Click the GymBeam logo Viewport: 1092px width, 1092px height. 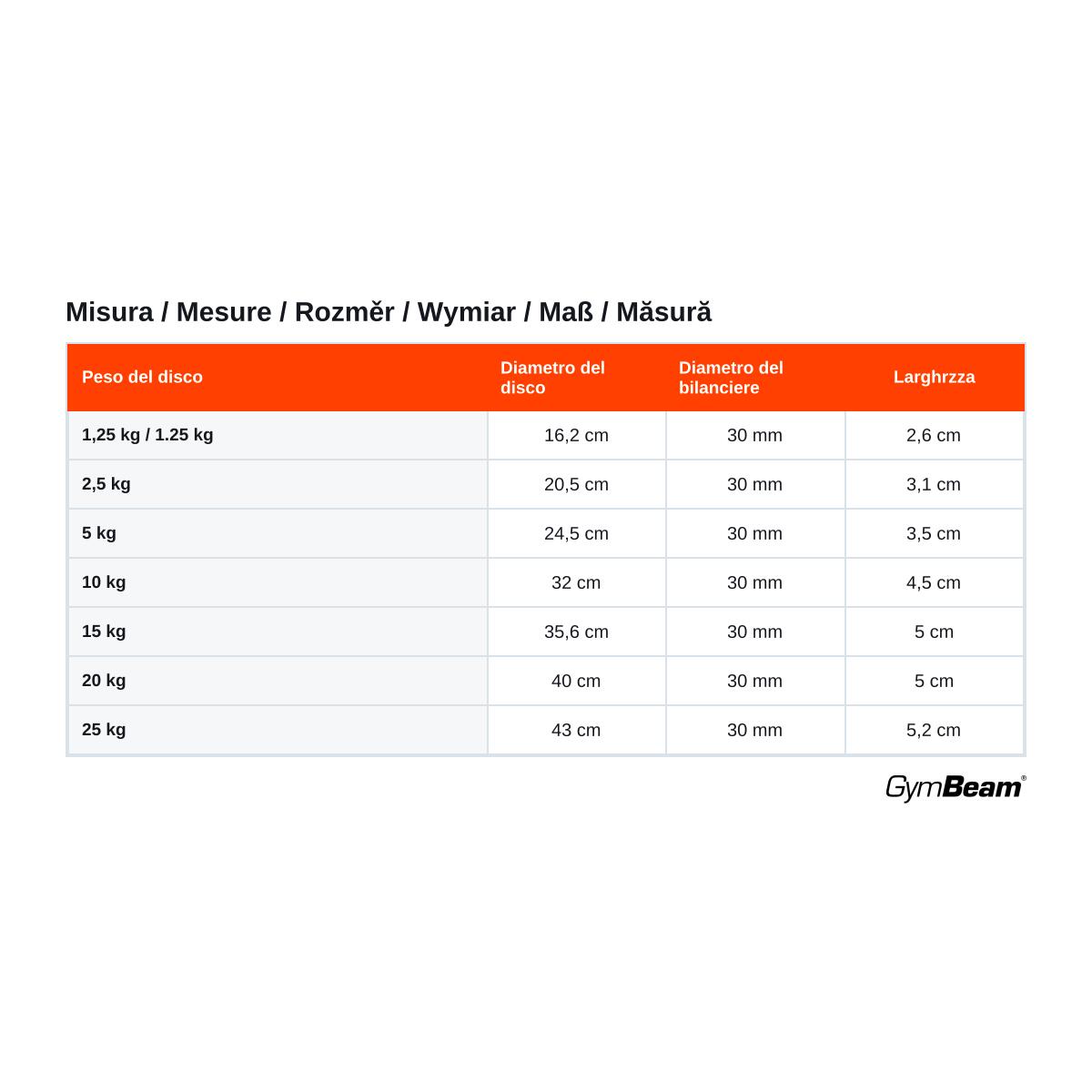955,788
